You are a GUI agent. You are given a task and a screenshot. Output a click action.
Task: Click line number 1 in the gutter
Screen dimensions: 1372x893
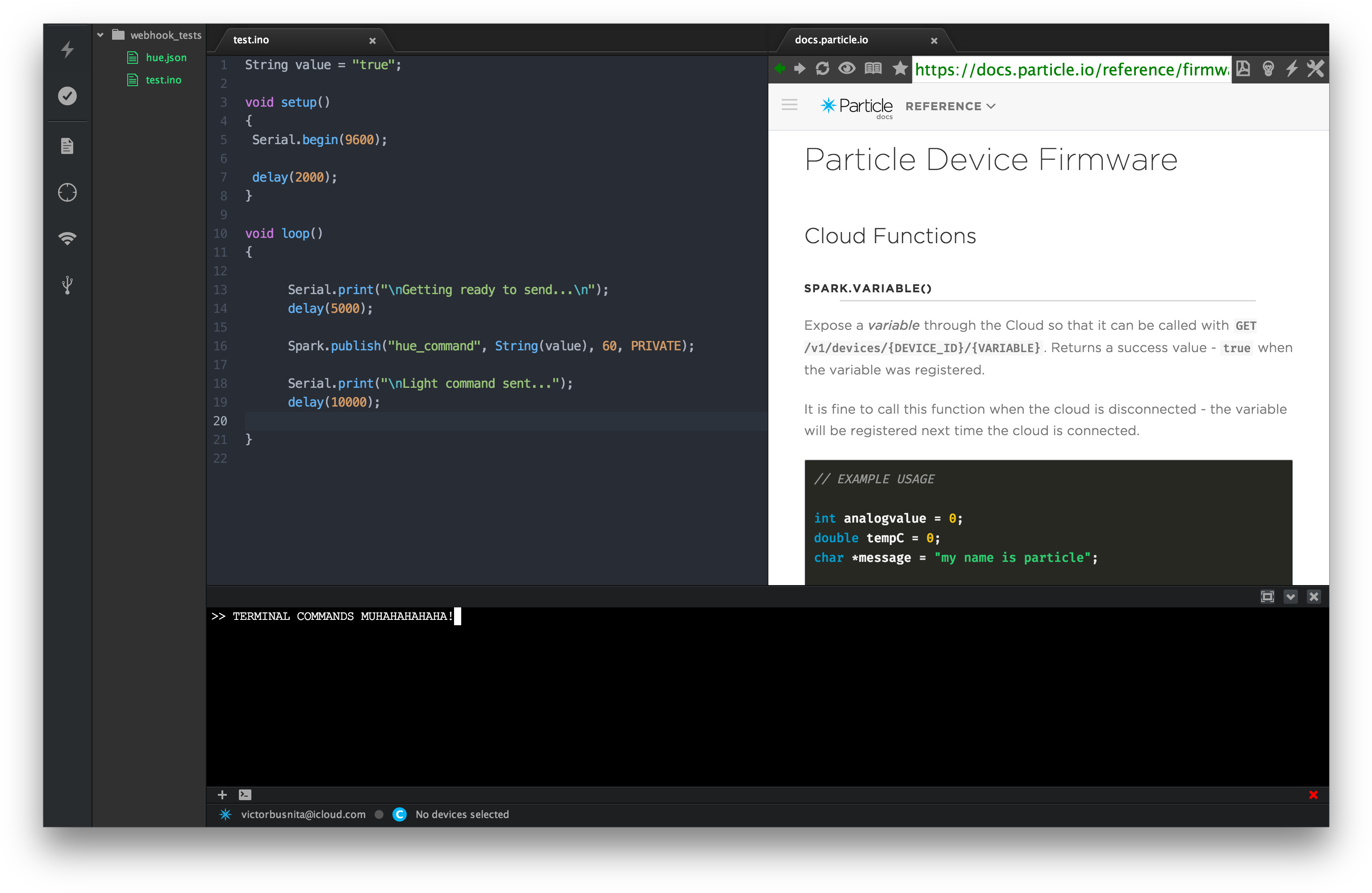click(x=224, y=65)
